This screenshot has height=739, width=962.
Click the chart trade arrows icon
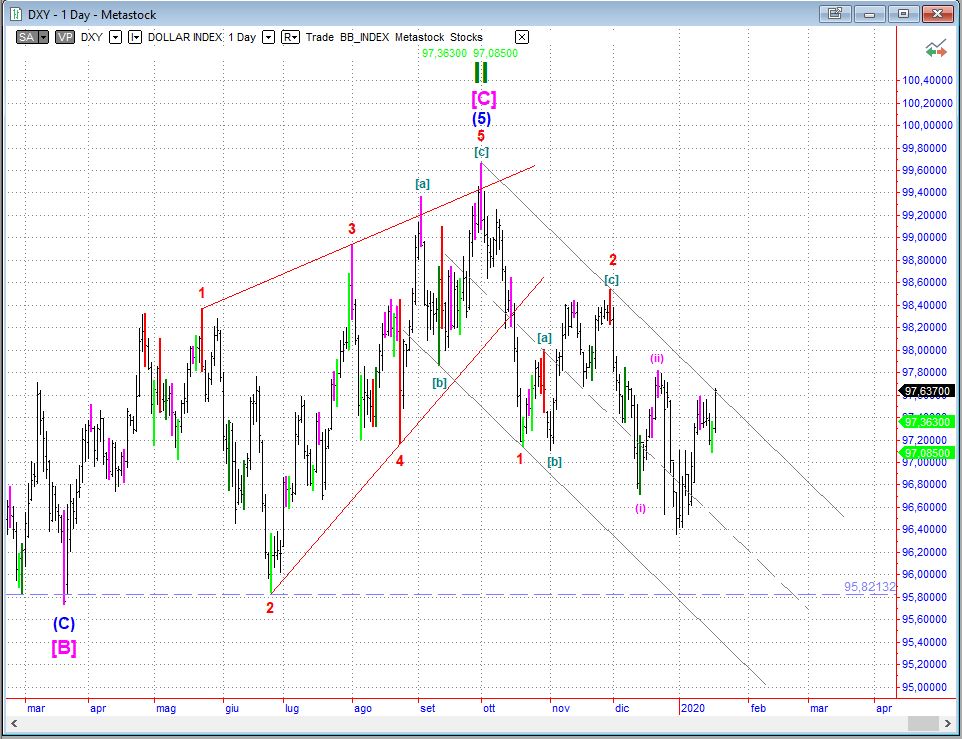[936, 48]
